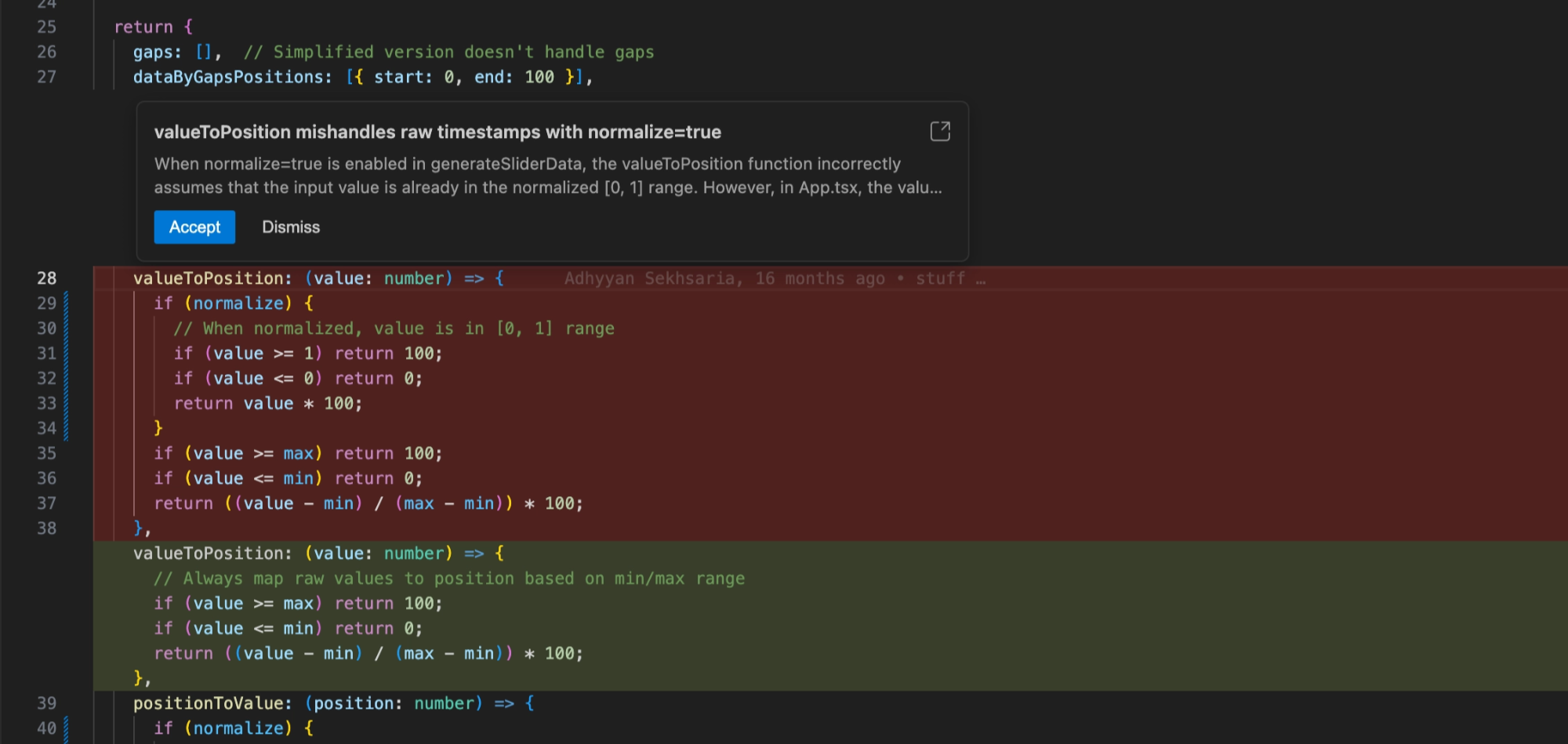
Task: Place cursor on the dataByGapsPositions property
Action: coord(231,77)
